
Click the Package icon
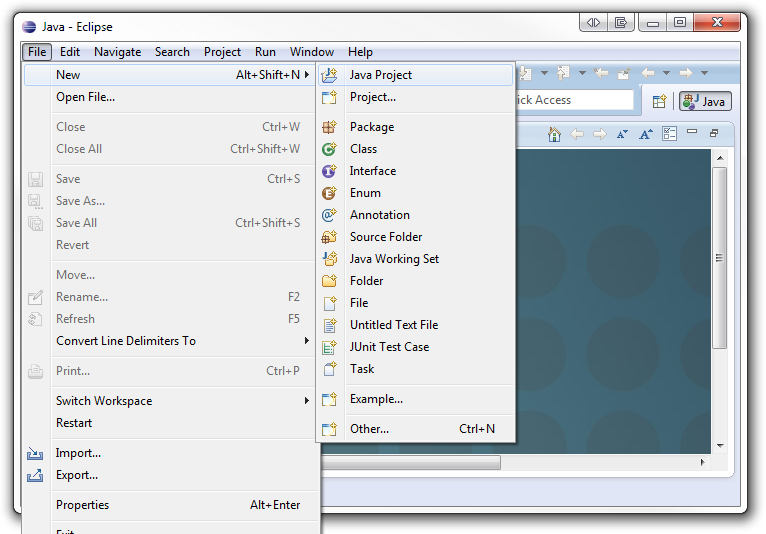(x=329, y=127)
